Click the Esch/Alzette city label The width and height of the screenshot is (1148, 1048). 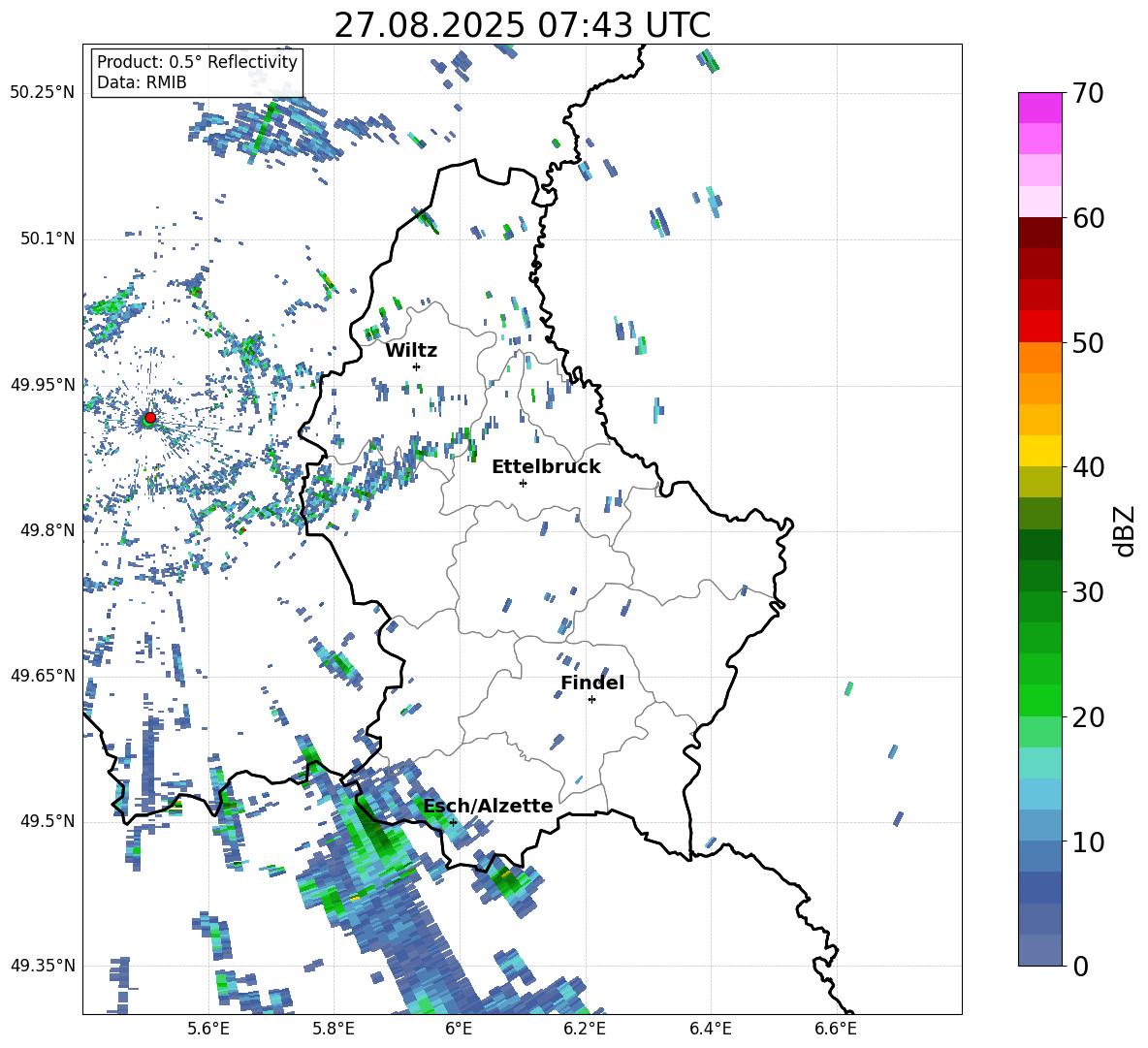(x=489, y=806)
